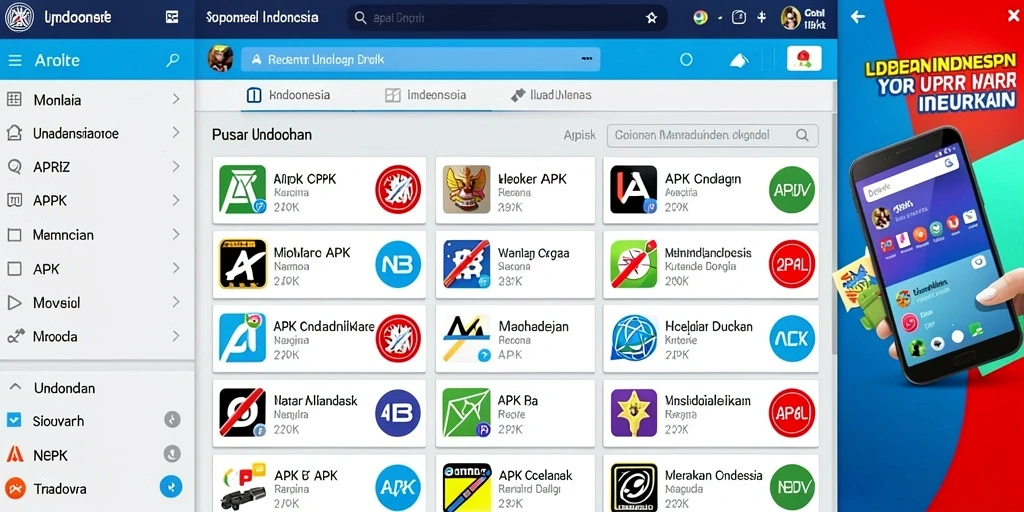Click the colorful Chrome-like icon in top bar
Image resolution: width=1024 pixels, height=512 pixels.
[x=701, y=18]
